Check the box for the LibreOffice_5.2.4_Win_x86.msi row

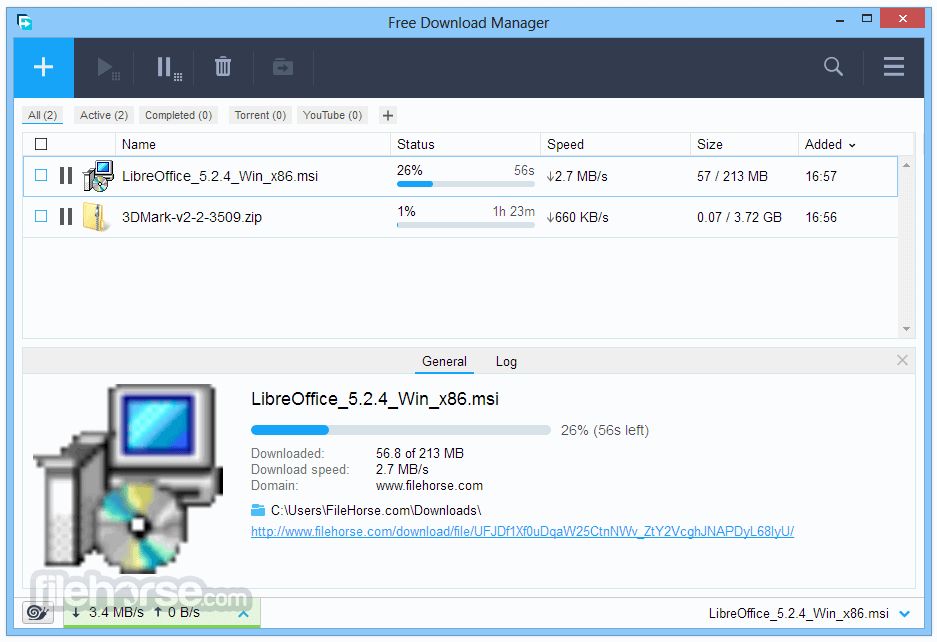41,175
